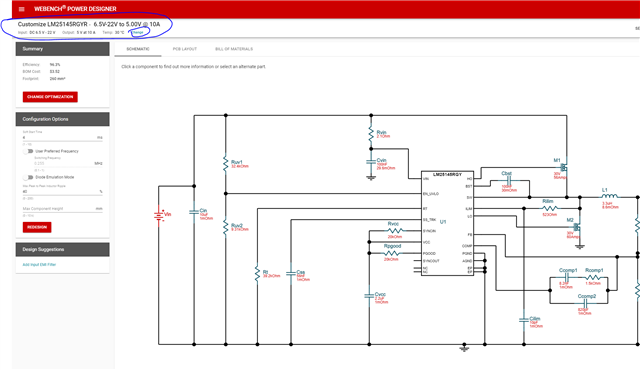Viewport: 640px width, 370px height.
Task: Click the Redesign button
Action: tap(37, 227)
